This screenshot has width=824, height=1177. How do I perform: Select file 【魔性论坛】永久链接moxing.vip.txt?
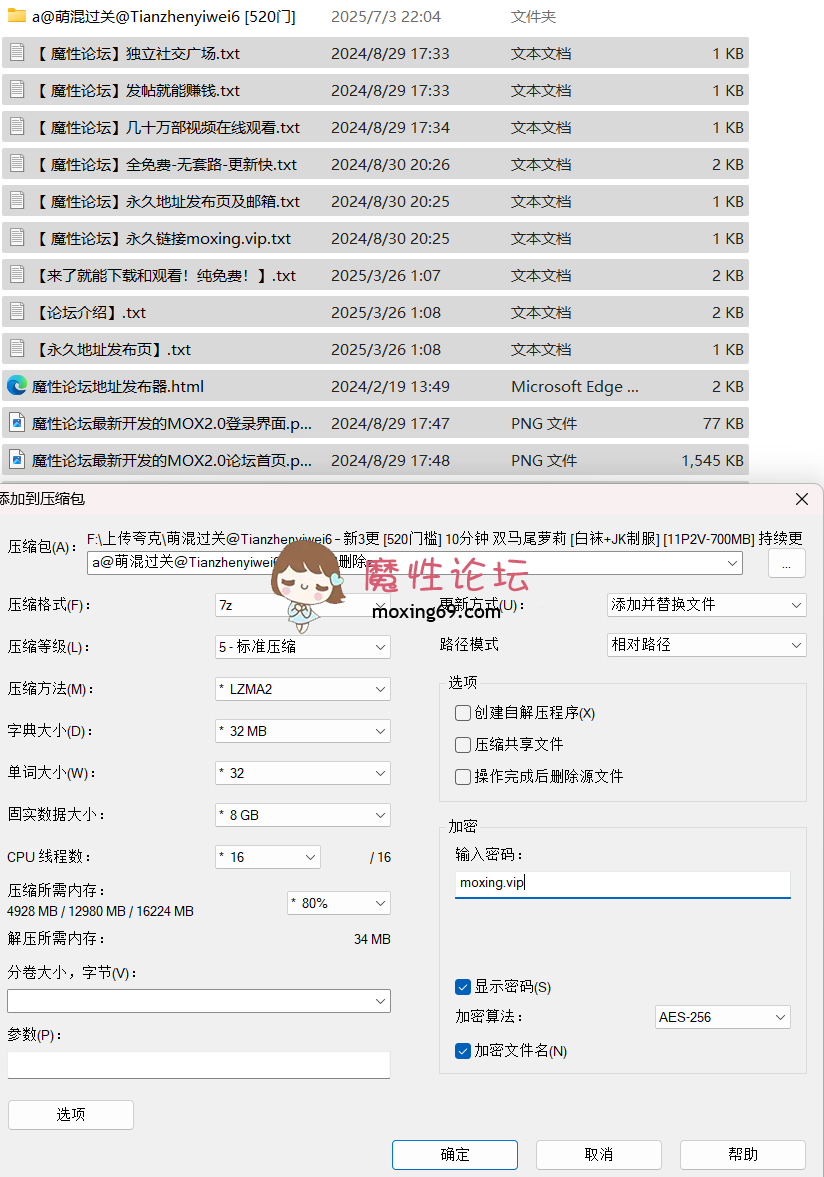click(x=375, y=238)
